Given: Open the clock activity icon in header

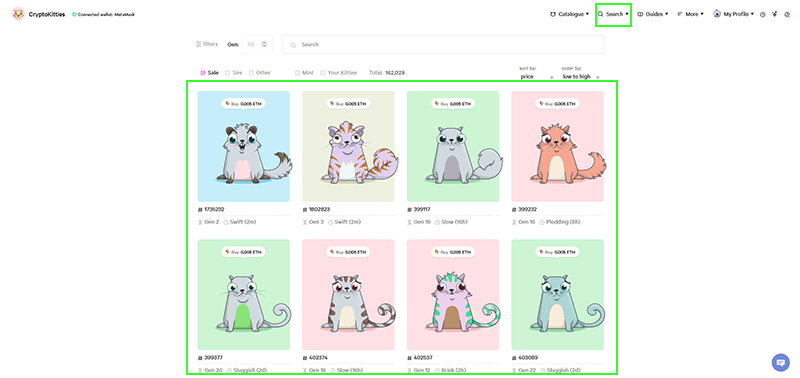Looking at the screenshot, I should tap(763, 15).
